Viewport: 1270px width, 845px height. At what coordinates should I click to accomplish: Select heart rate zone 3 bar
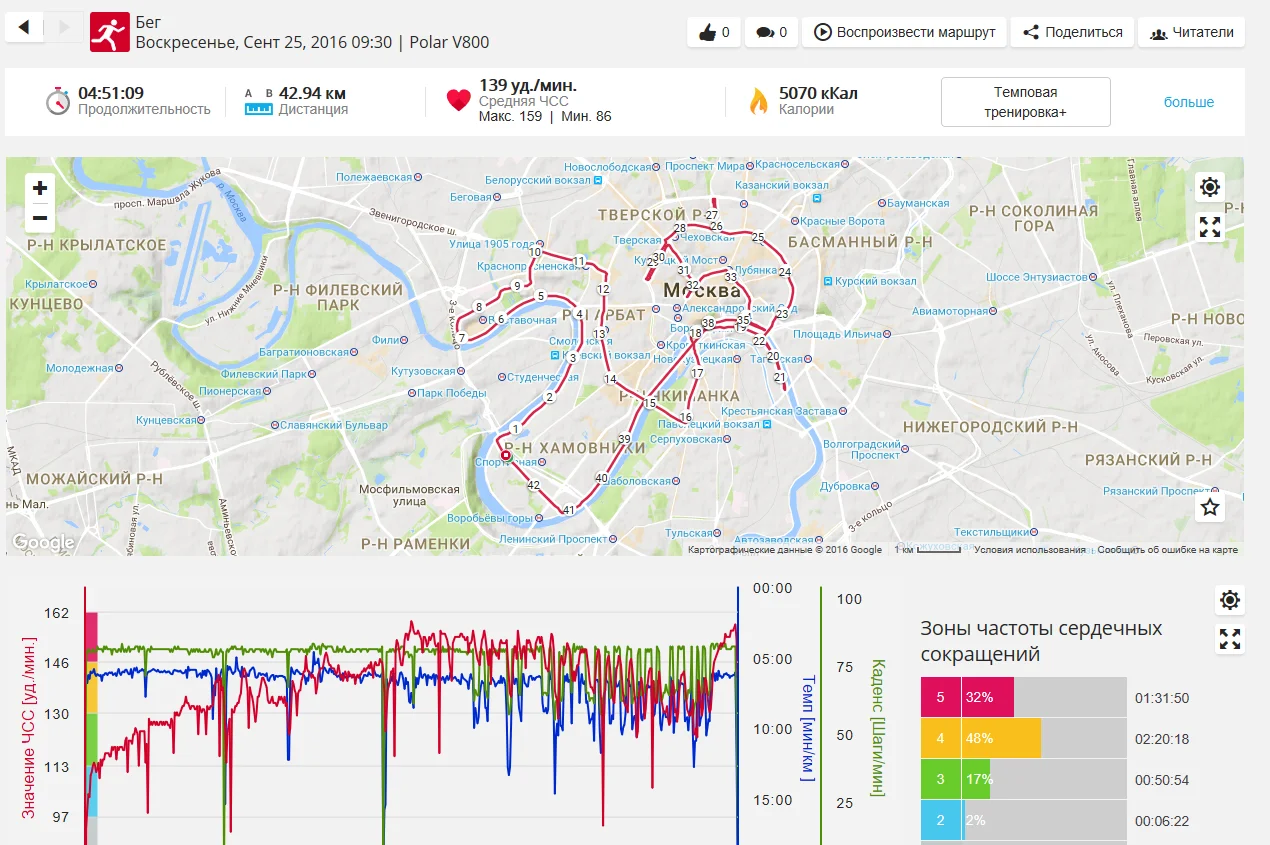coord(1023,779)
